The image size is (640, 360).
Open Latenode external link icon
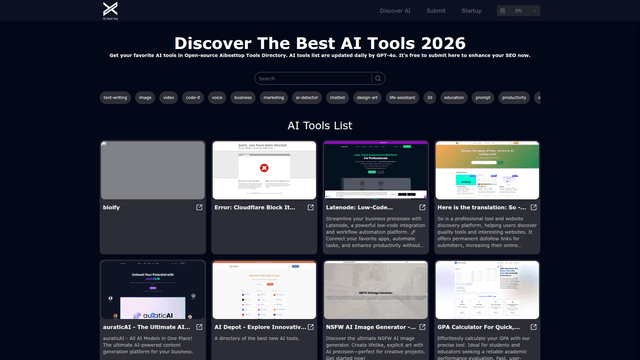point(422,207)
